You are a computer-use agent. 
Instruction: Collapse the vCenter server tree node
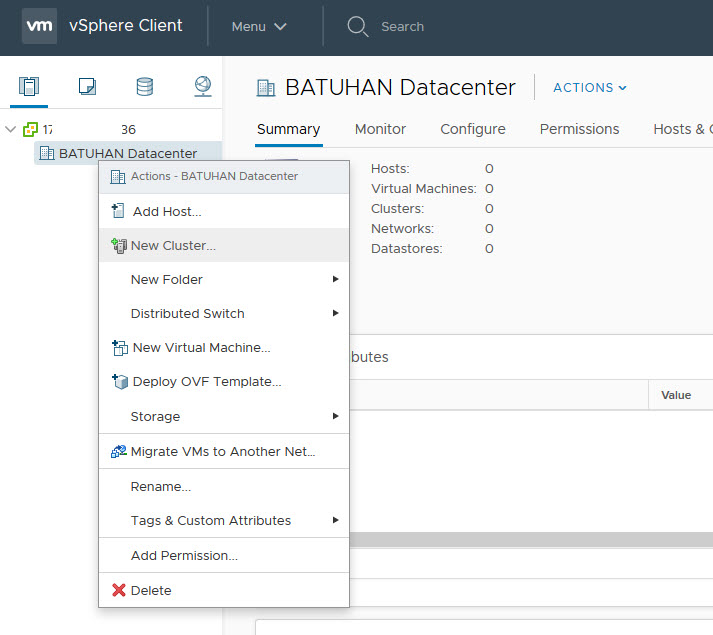pos(11,129)
